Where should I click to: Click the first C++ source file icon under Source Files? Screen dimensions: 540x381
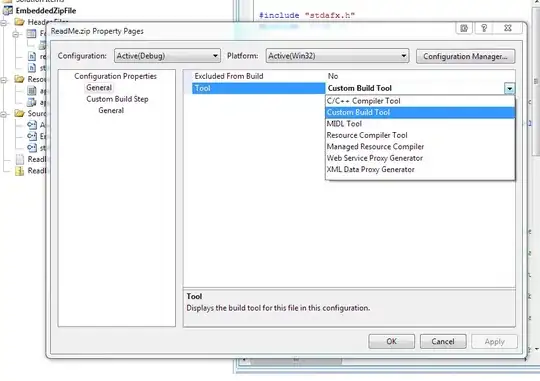point(32,125)
